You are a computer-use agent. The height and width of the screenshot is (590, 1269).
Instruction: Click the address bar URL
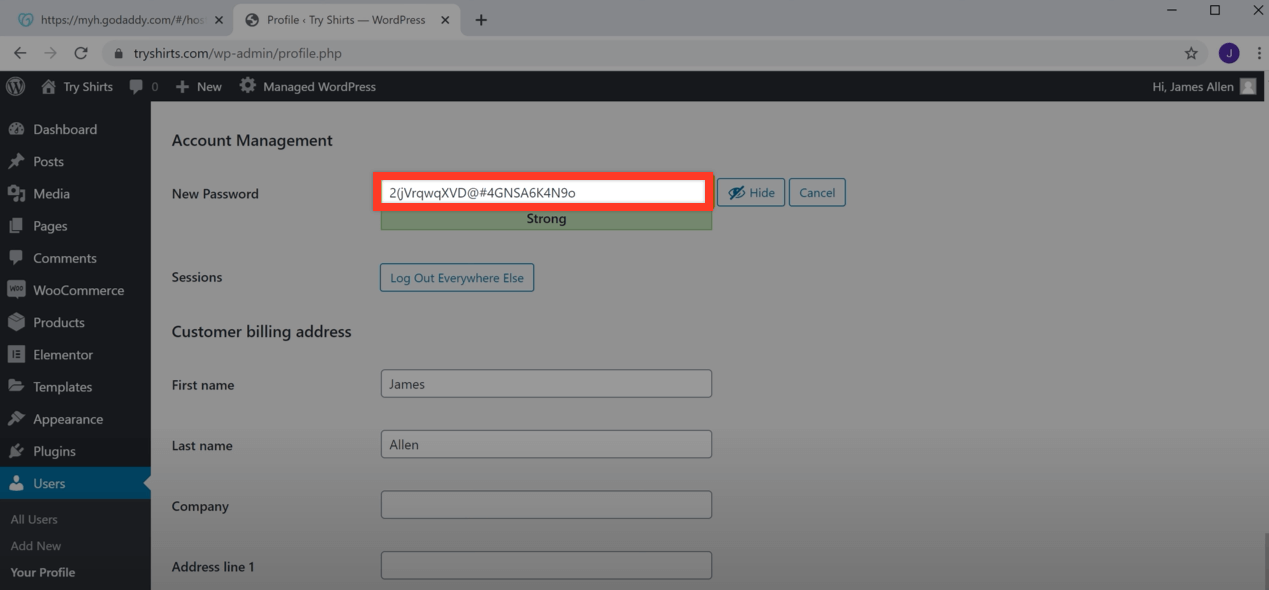(x=238, y=53)
